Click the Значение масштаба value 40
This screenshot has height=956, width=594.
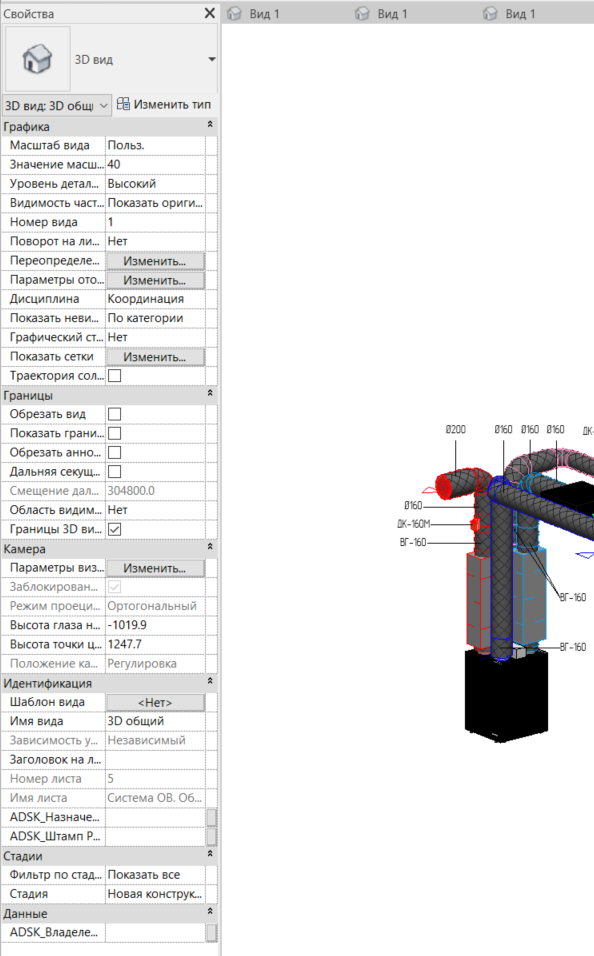(155, 165)
